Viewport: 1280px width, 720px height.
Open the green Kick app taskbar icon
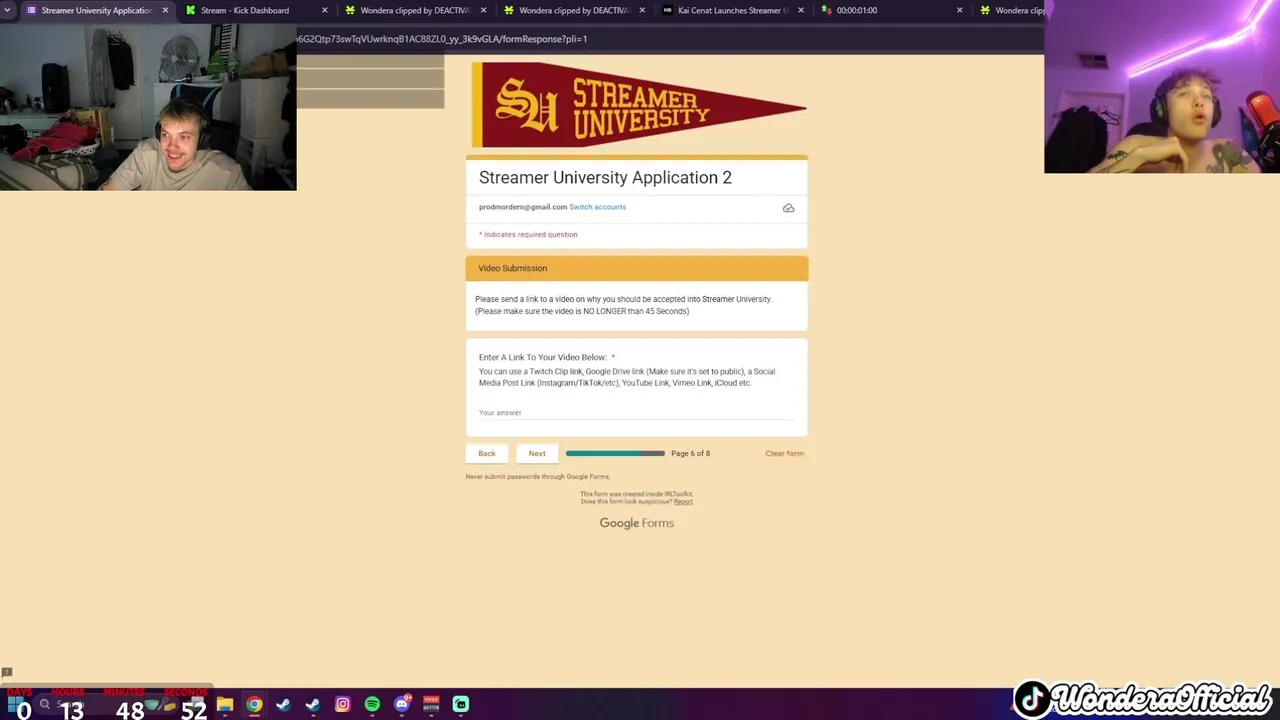pyautogui.click(x=461, y=704)
